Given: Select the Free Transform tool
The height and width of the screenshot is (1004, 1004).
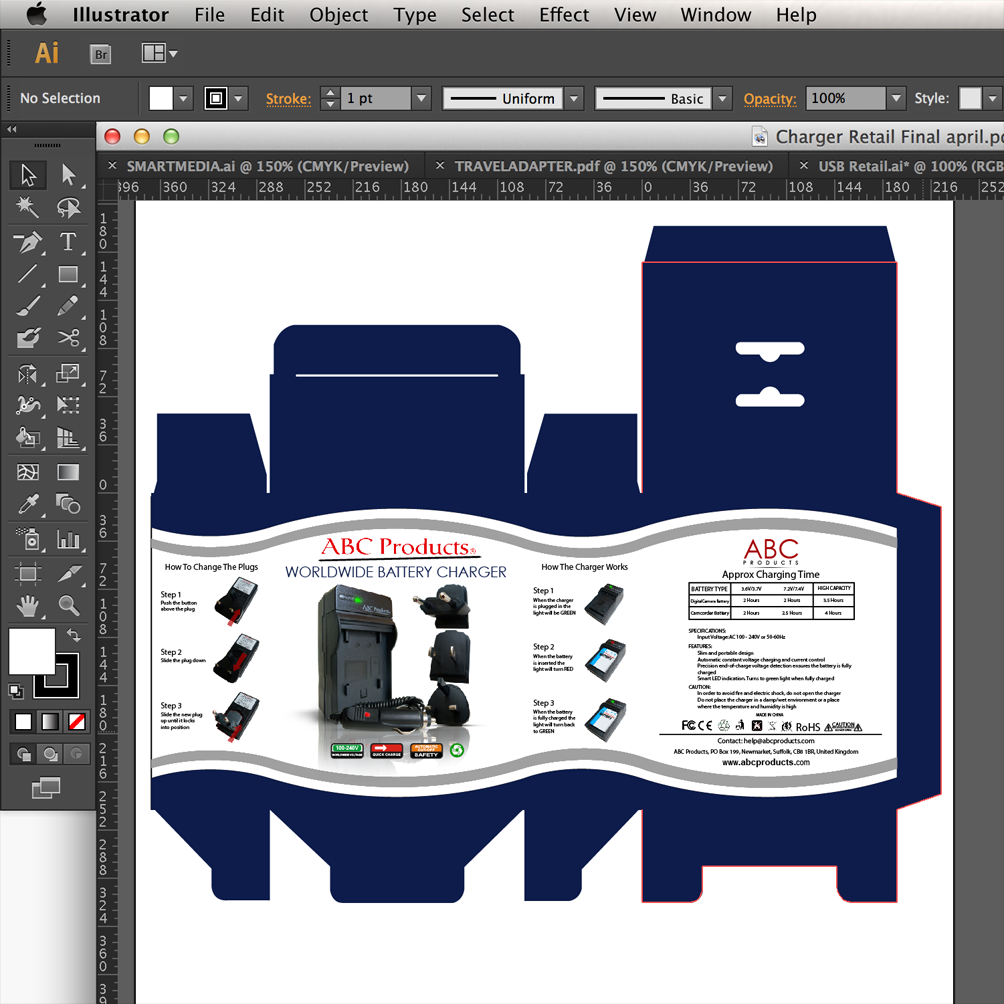Looking at the screenshot, I should (x=69, y=405).
